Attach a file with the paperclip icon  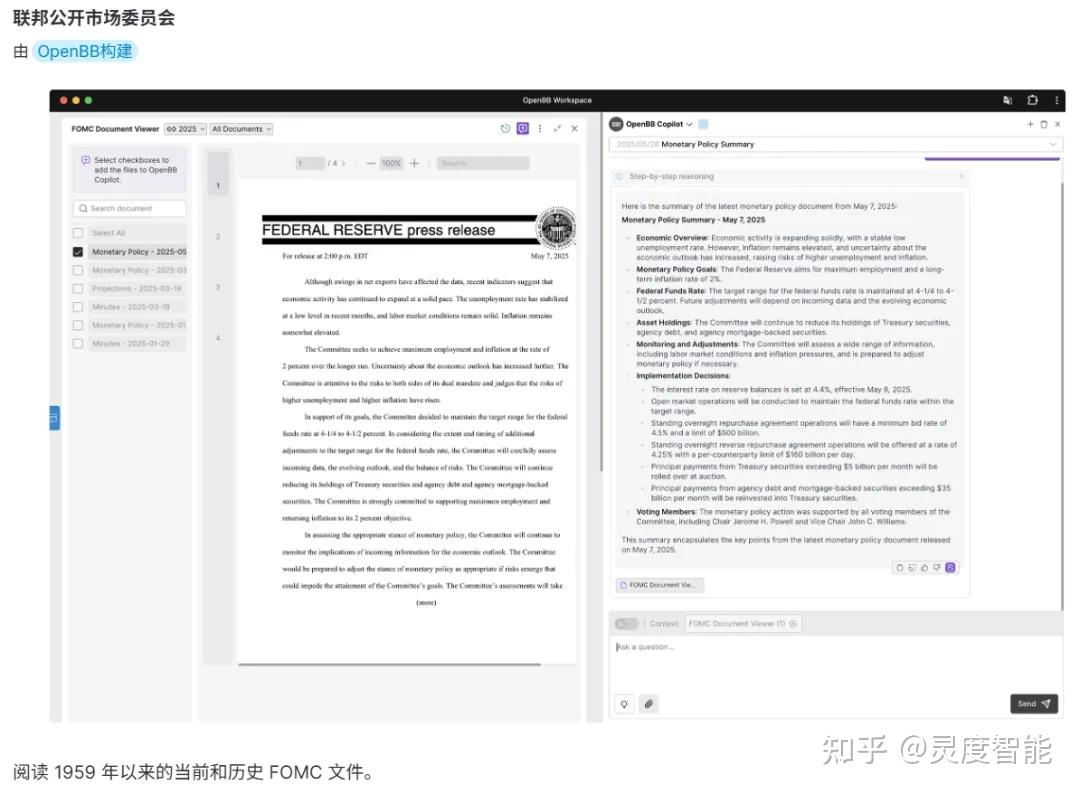(649, 703)
